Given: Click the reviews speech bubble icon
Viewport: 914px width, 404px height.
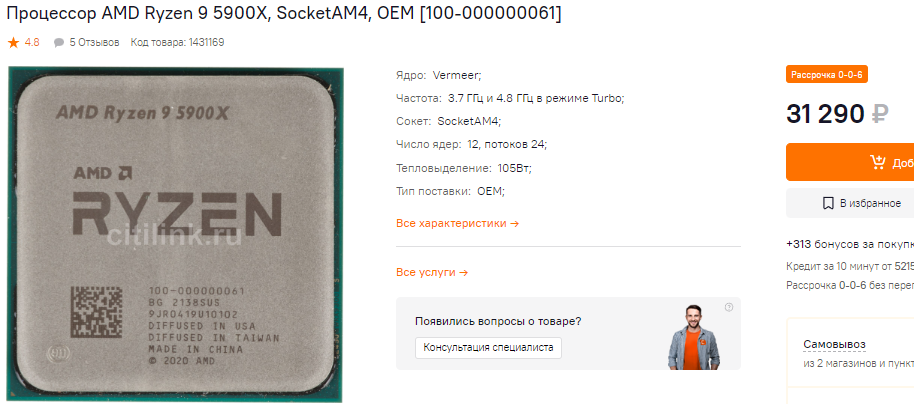Looking at the screenshot, I should 58,43.
